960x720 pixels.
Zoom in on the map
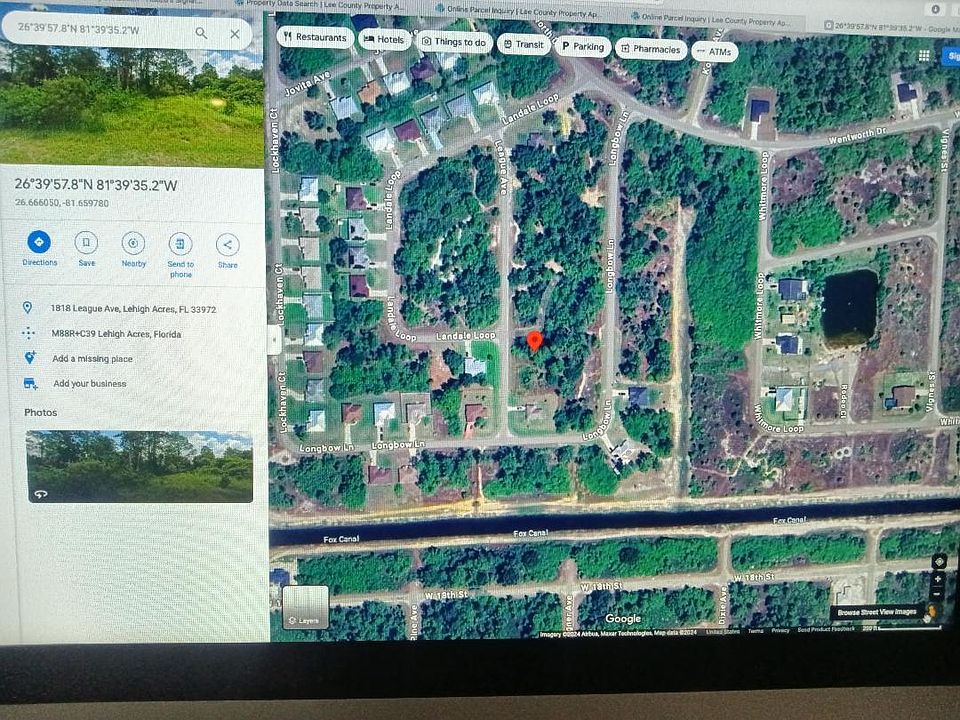click(938, 579)
